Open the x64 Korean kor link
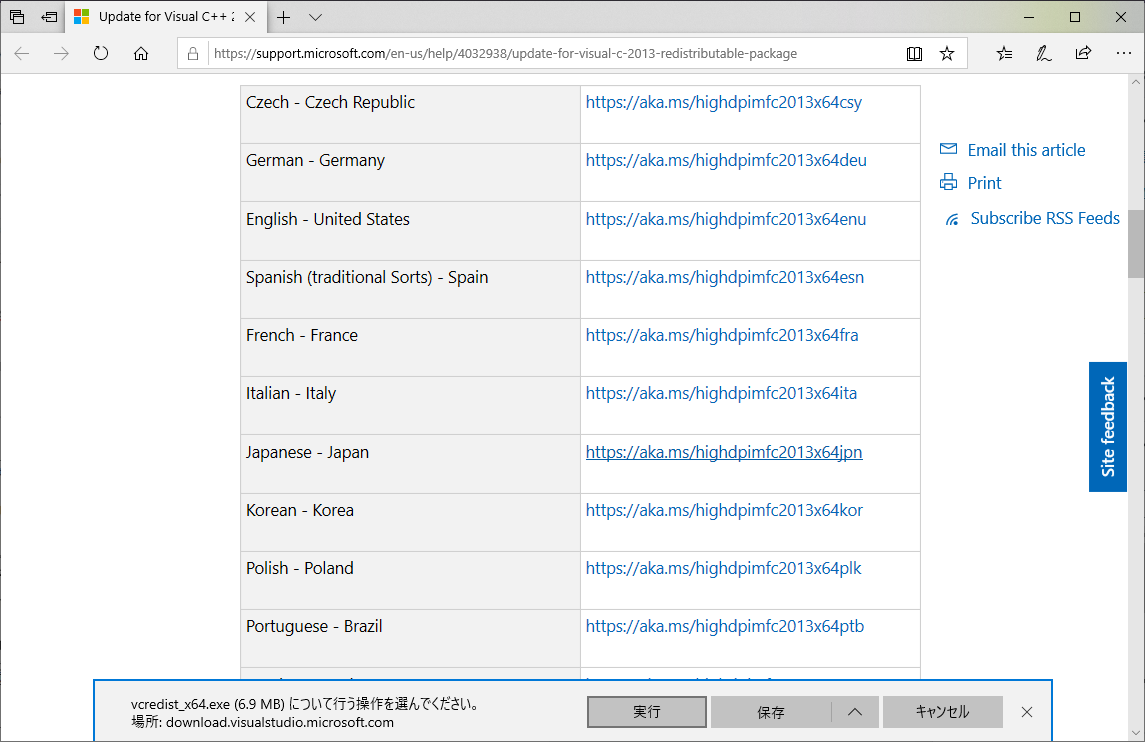 (724, 510)
